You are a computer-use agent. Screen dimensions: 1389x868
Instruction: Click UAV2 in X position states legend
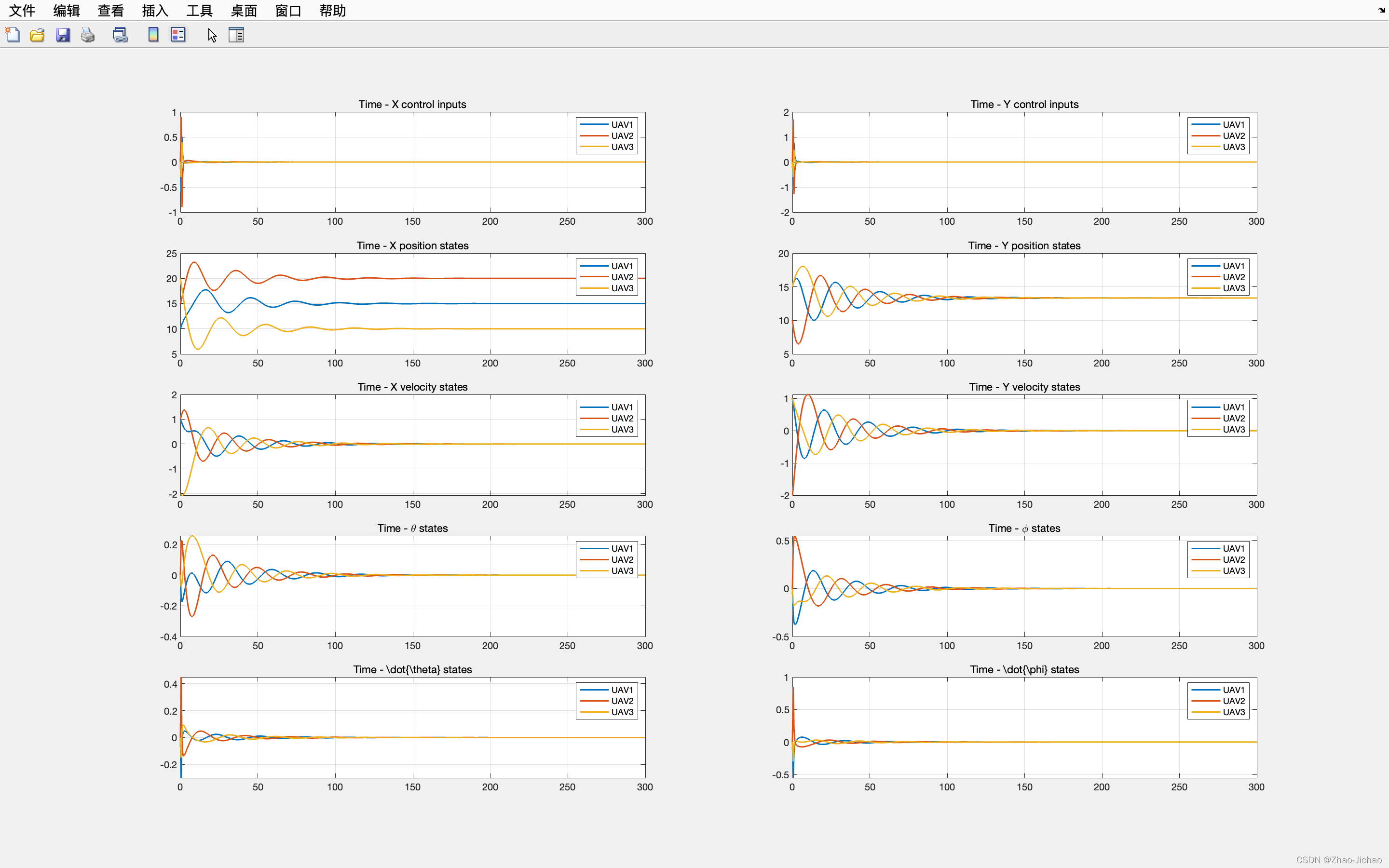[x=622, y=277]
